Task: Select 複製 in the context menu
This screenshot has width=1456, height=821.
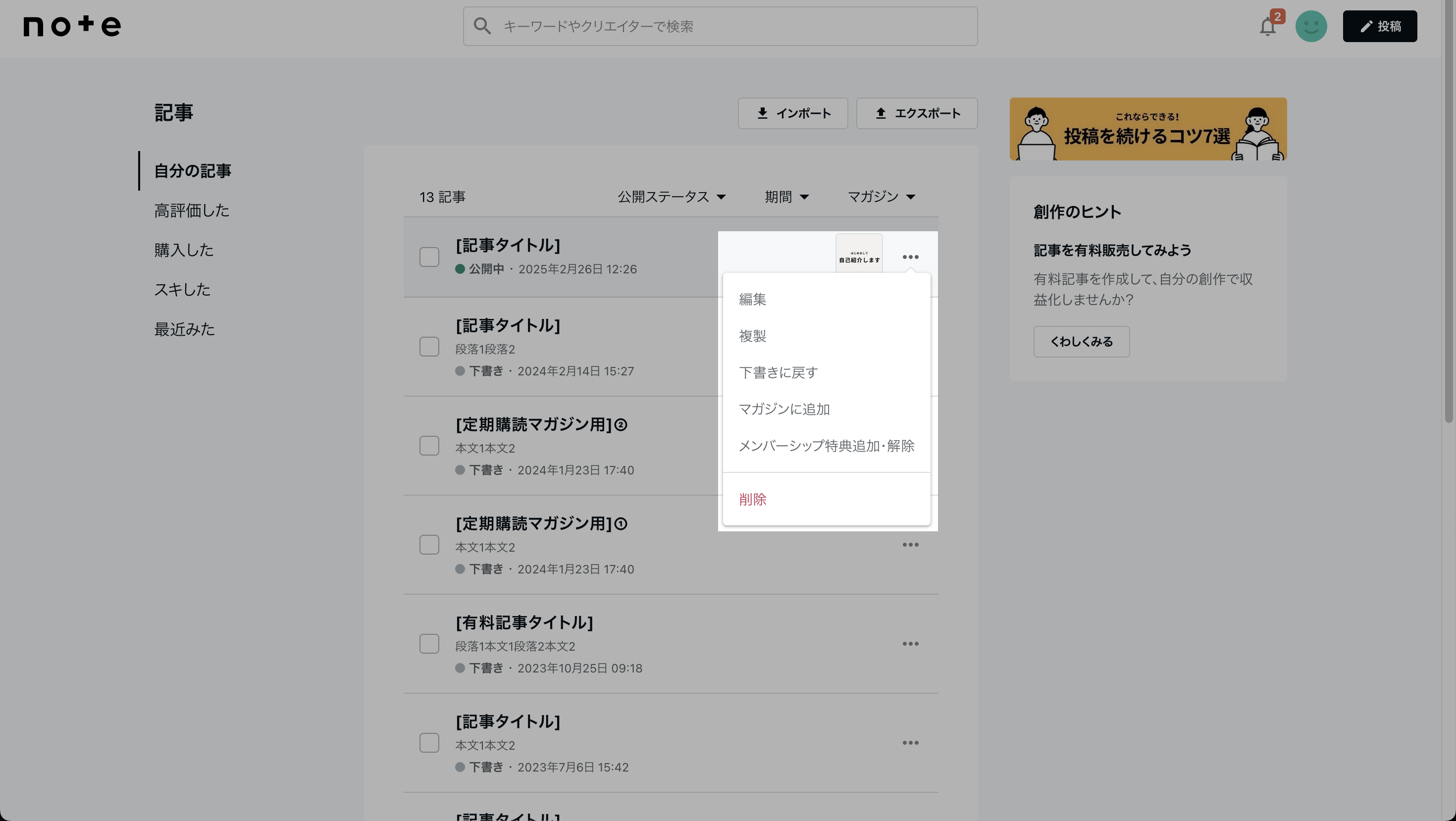Action: (x=827, y=336)
